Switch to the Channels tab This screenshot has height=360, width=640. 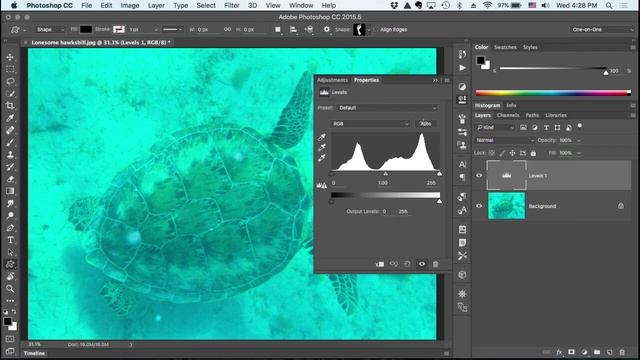(508, 116)
